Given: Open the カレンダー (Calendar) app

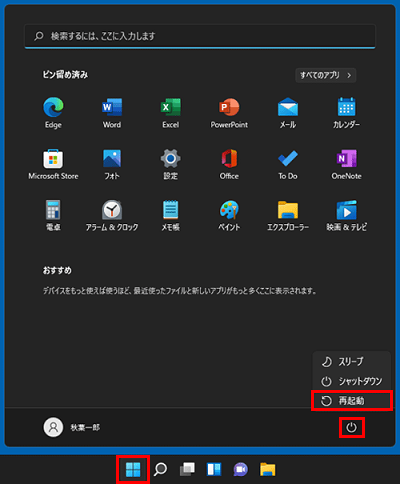Looking at the screenshot, I should click(347, 113).
